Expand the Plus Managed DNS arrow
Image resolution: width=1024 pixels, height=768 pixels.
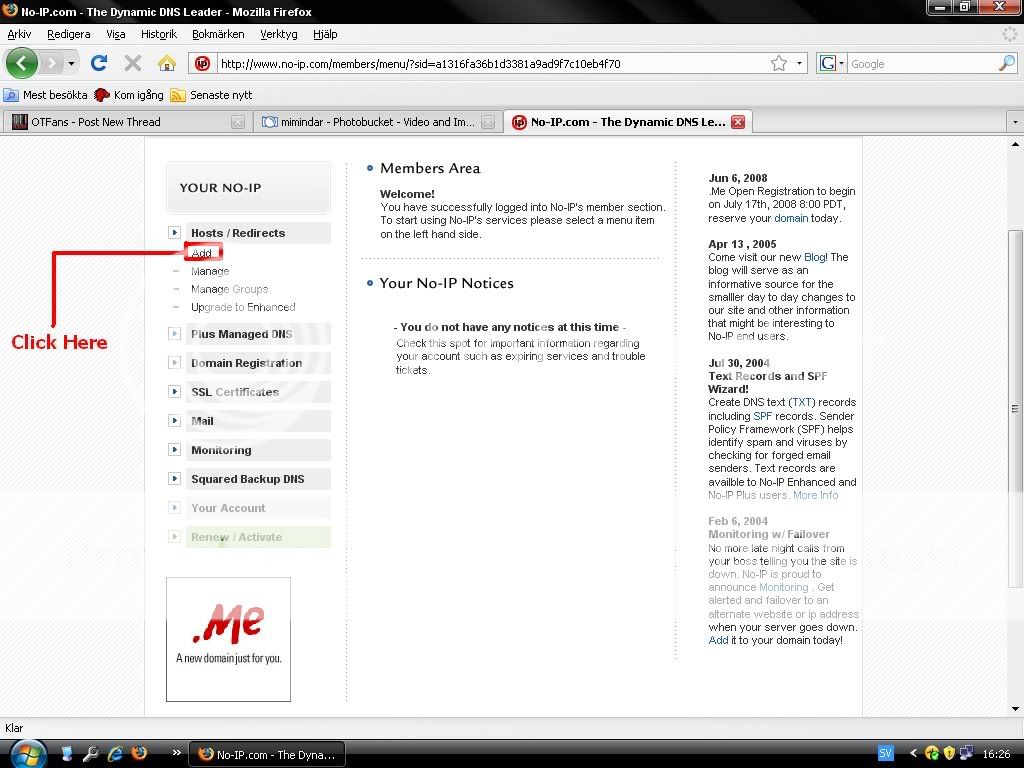pos(174,334)
